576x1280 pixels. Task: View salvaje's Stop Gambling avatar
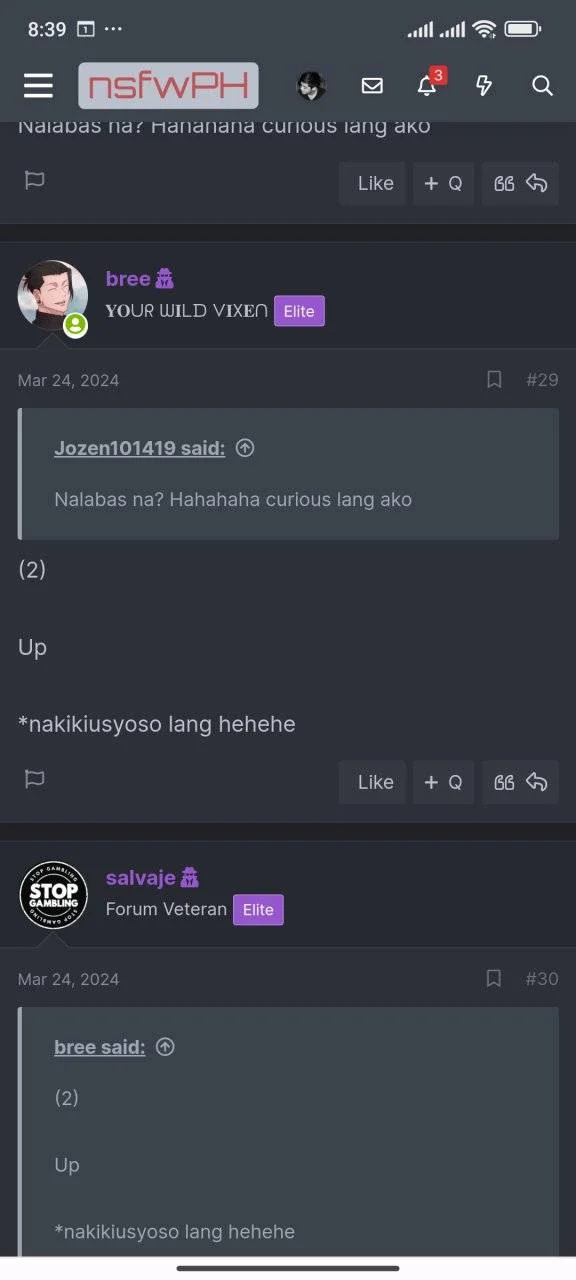pyautogui.click(x=54, y=896)
